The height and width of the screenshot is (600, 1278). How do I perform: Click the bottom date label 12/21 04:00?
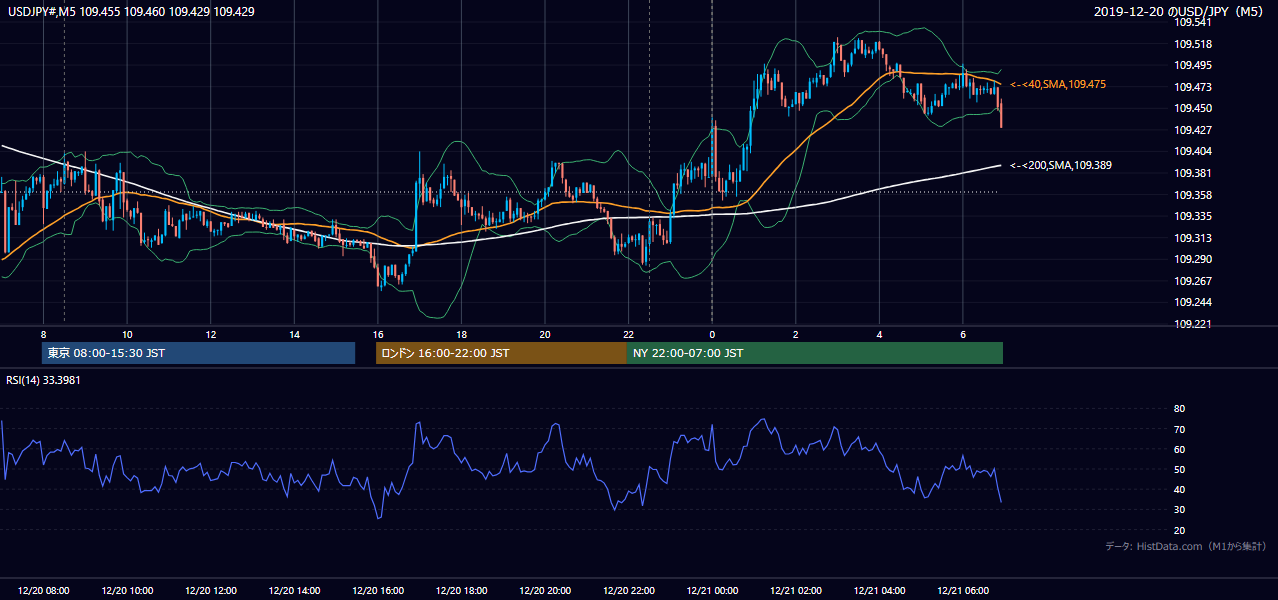click(x=879, y=591)
